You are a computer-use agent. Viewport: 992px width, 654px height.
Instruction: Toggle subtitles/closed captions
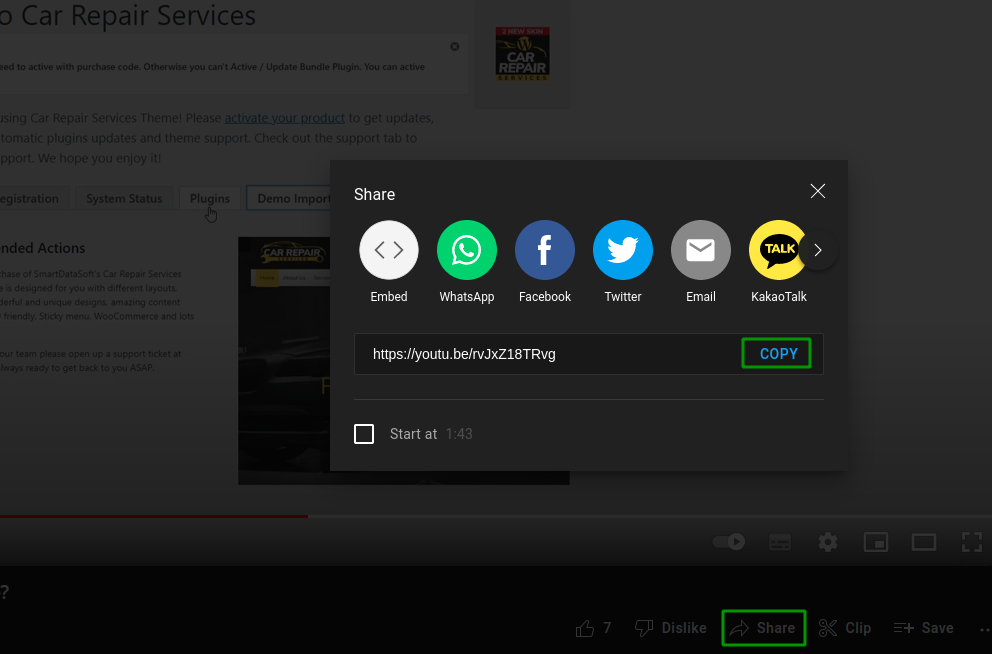(779, 542)
